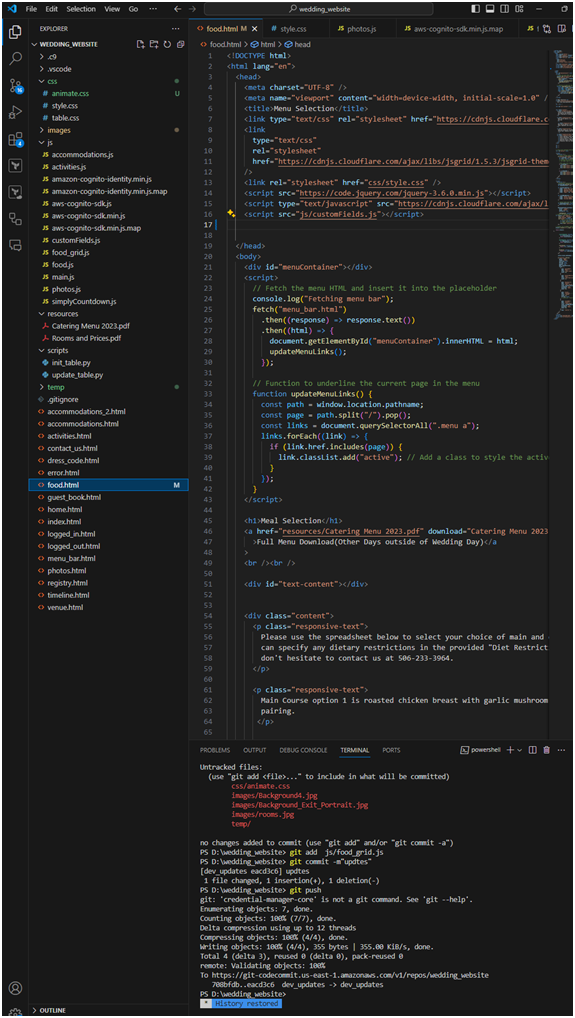Open the Accounts icon at bottom left

click(16, 987)
